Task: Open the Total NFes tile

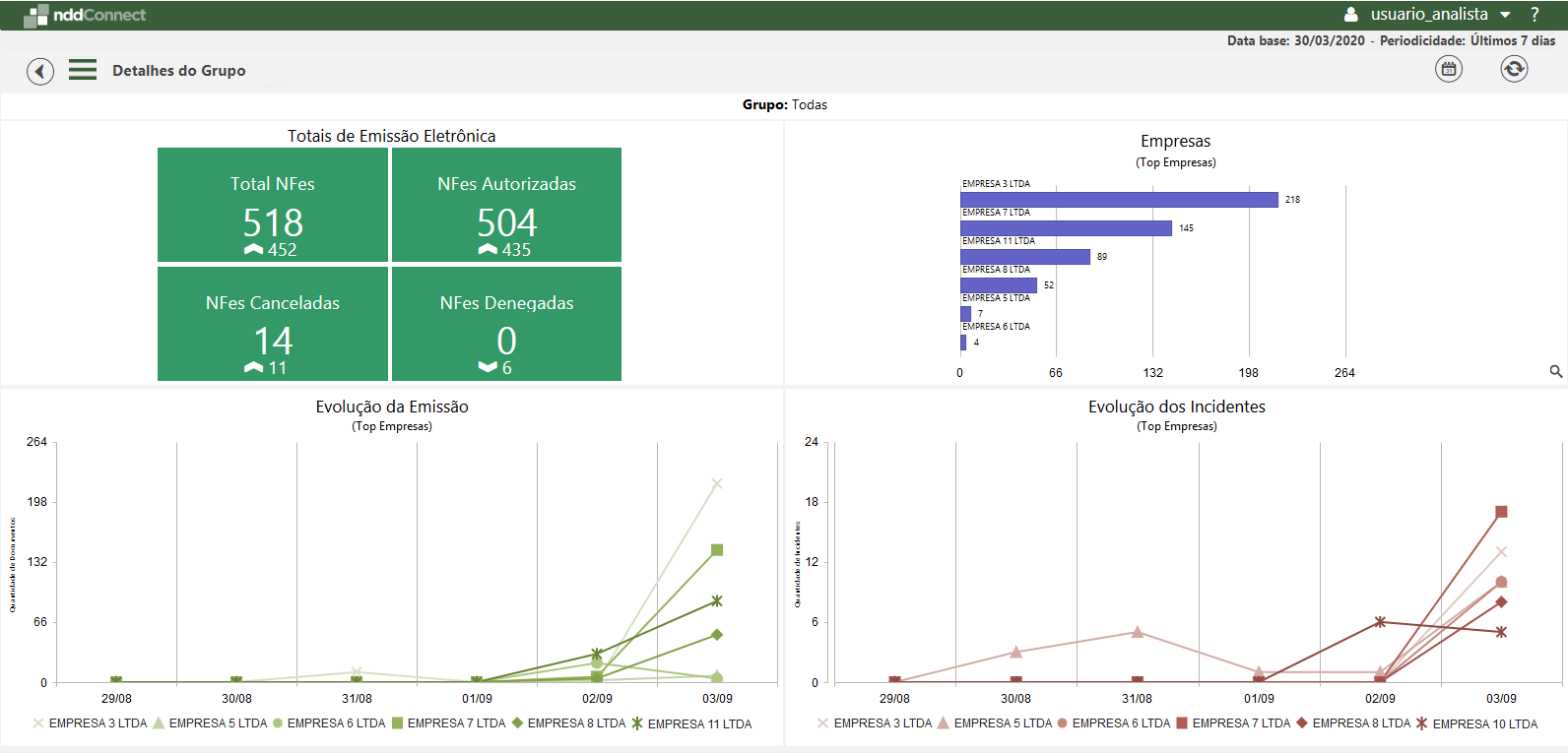Action: [273, 205]
